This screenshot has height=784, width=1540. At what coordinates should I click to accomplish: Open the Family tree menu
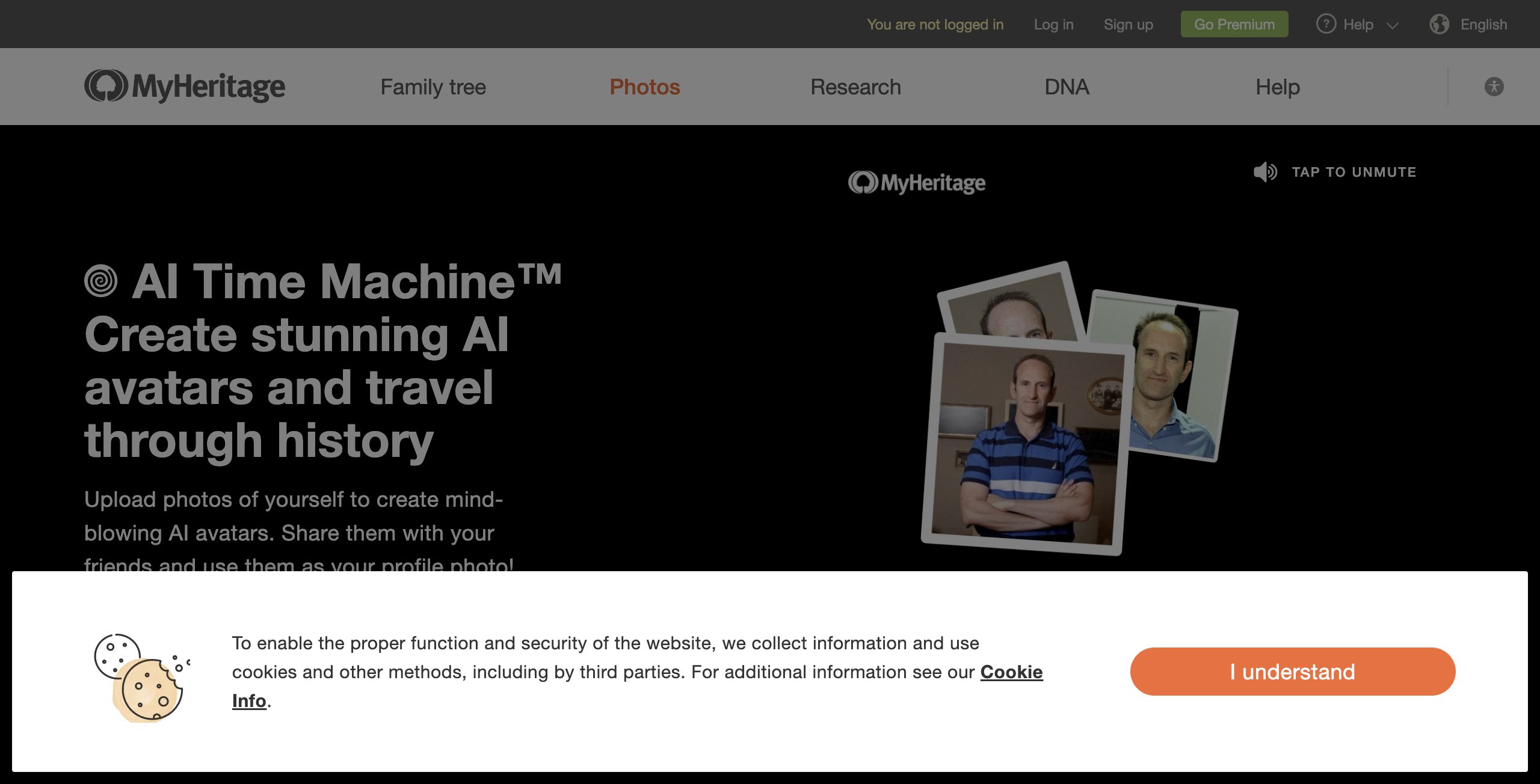click(x=433, y=87)
